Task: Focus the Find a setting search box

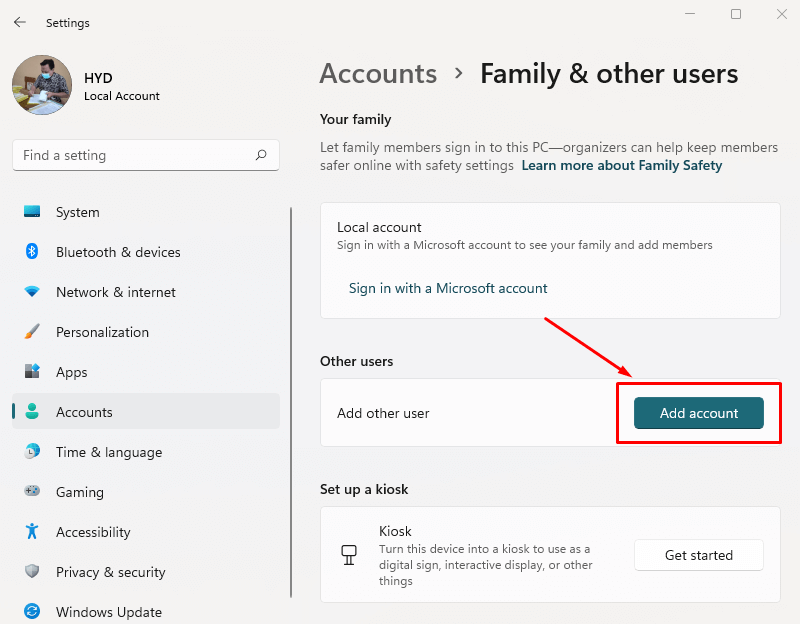Action: [135, 155]
